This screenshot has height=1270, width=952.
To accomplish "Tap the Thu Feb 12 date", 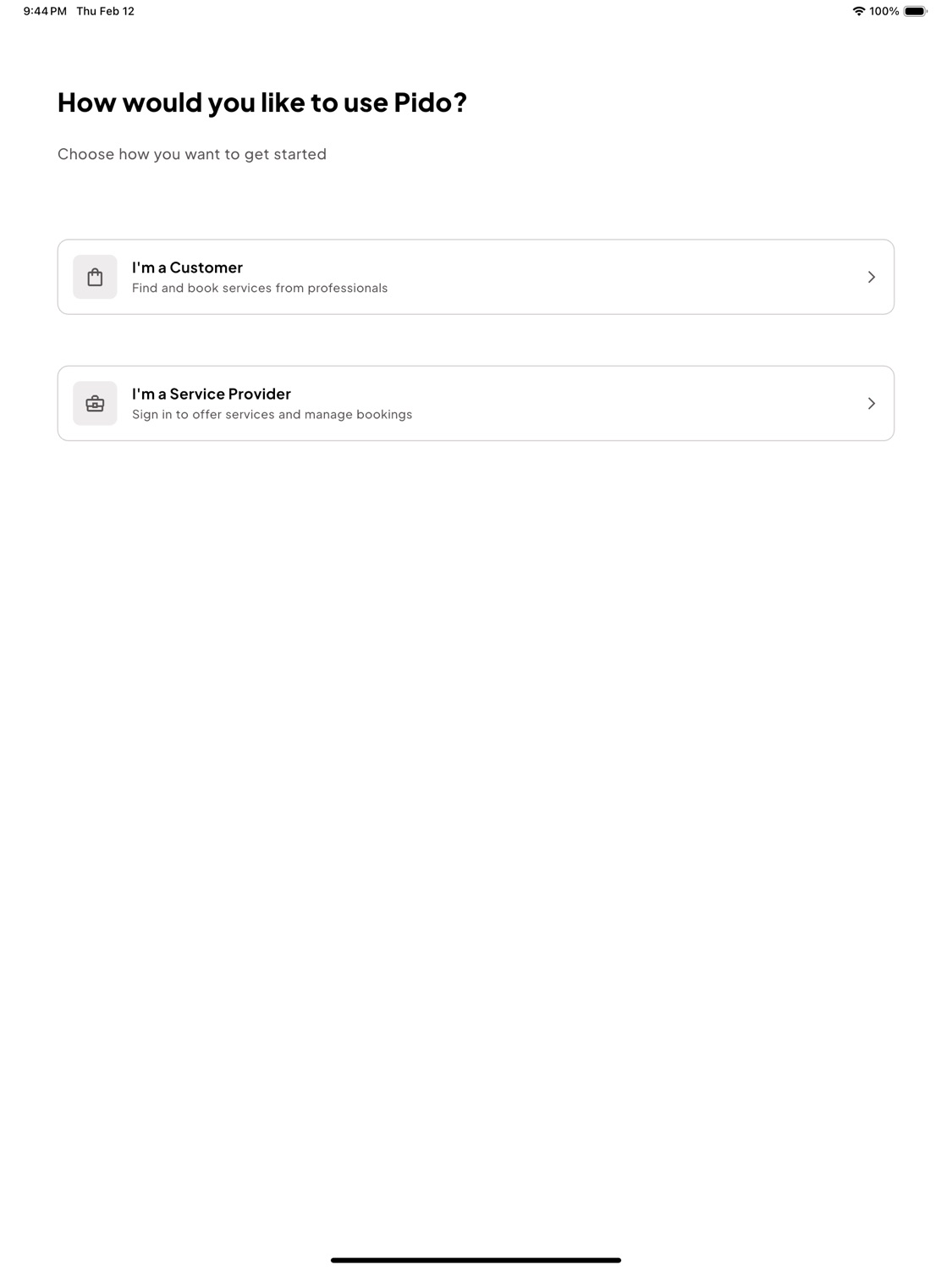I will pos(106,11).
